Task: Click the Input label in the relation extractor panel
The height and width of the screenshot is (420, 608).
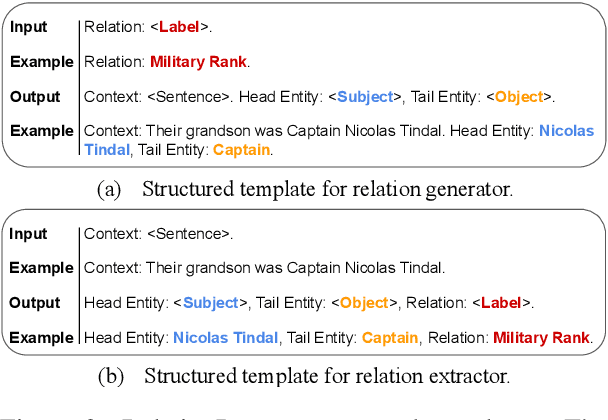Action: [x=30, y=235]
